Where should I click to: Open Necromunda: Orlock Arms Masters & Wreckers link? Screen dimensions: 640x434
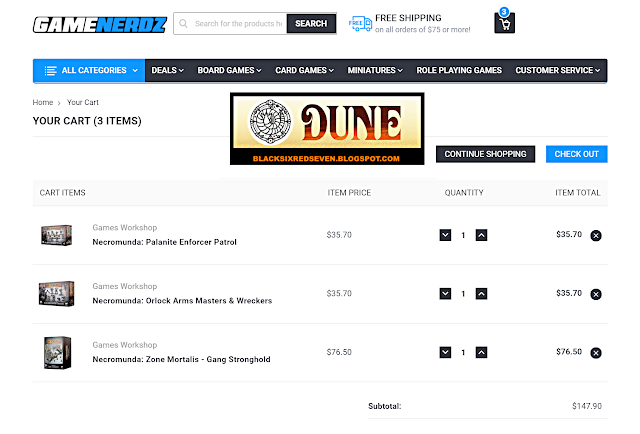pos(182,301)
